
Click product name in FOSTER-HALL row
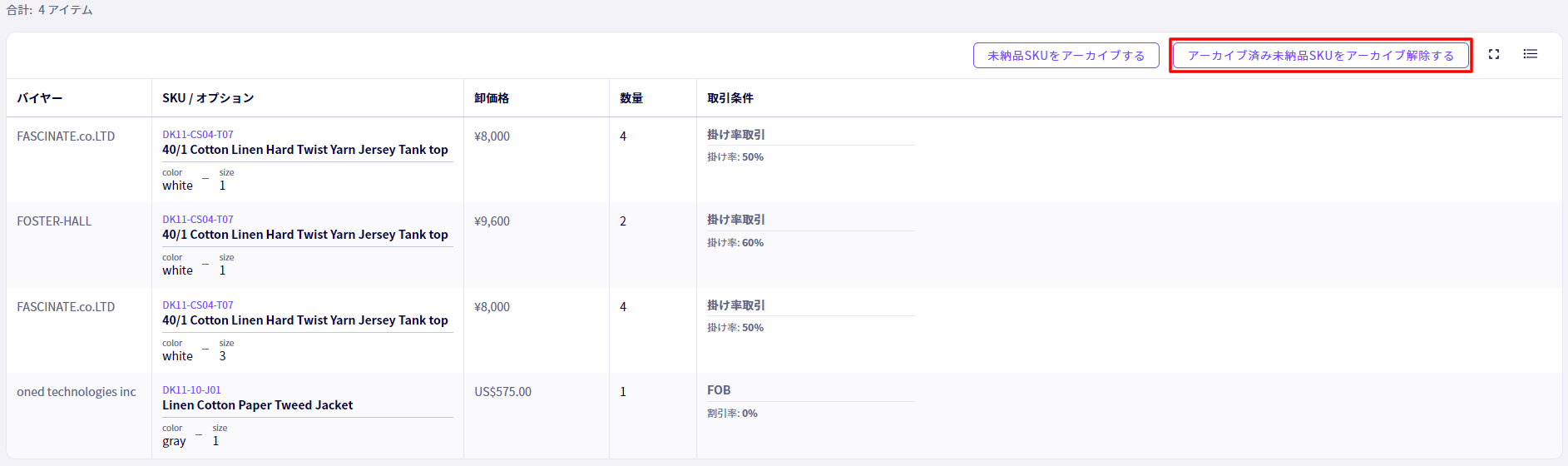click(305, 235)
